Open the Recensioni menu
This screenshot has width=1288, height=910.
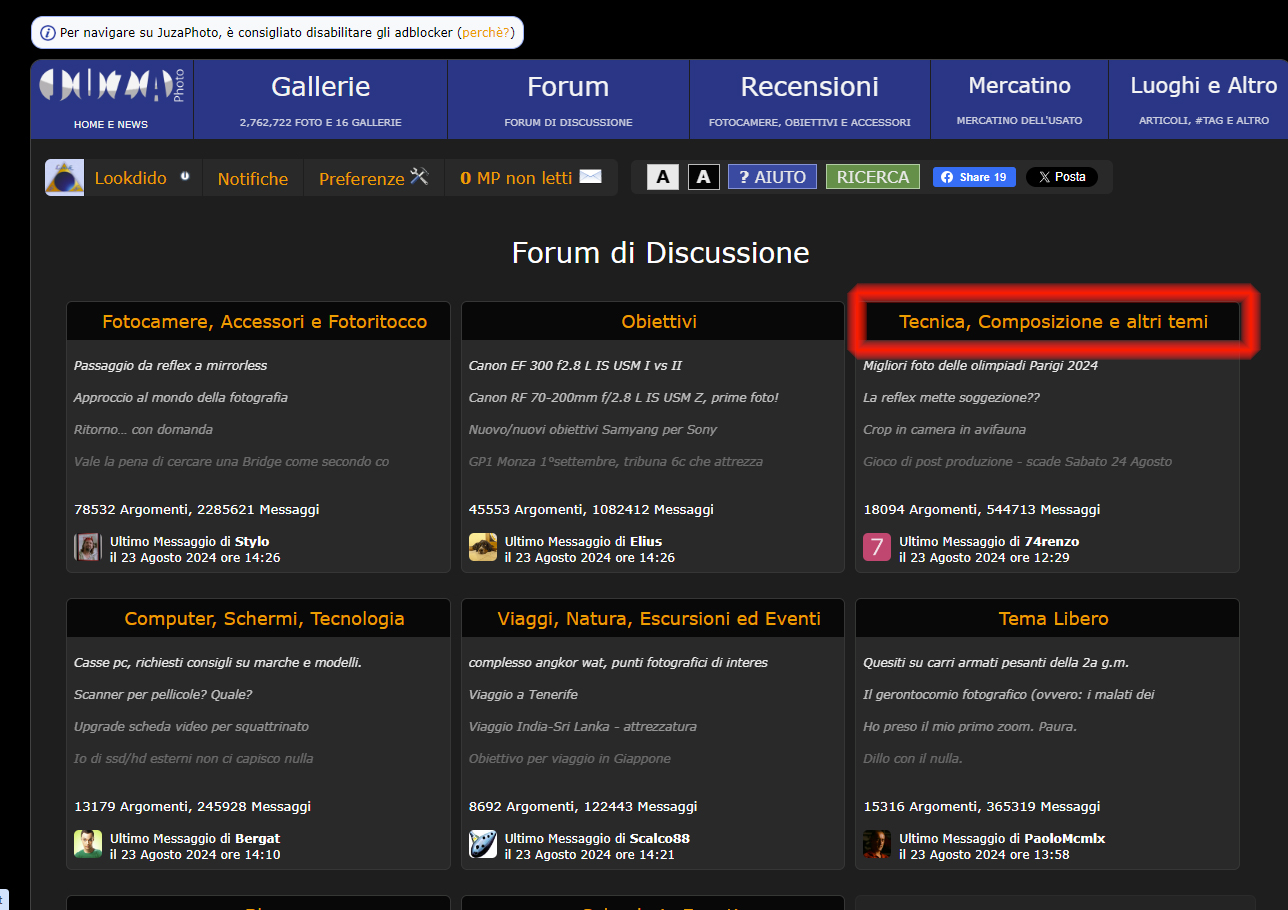pos(809,87)
